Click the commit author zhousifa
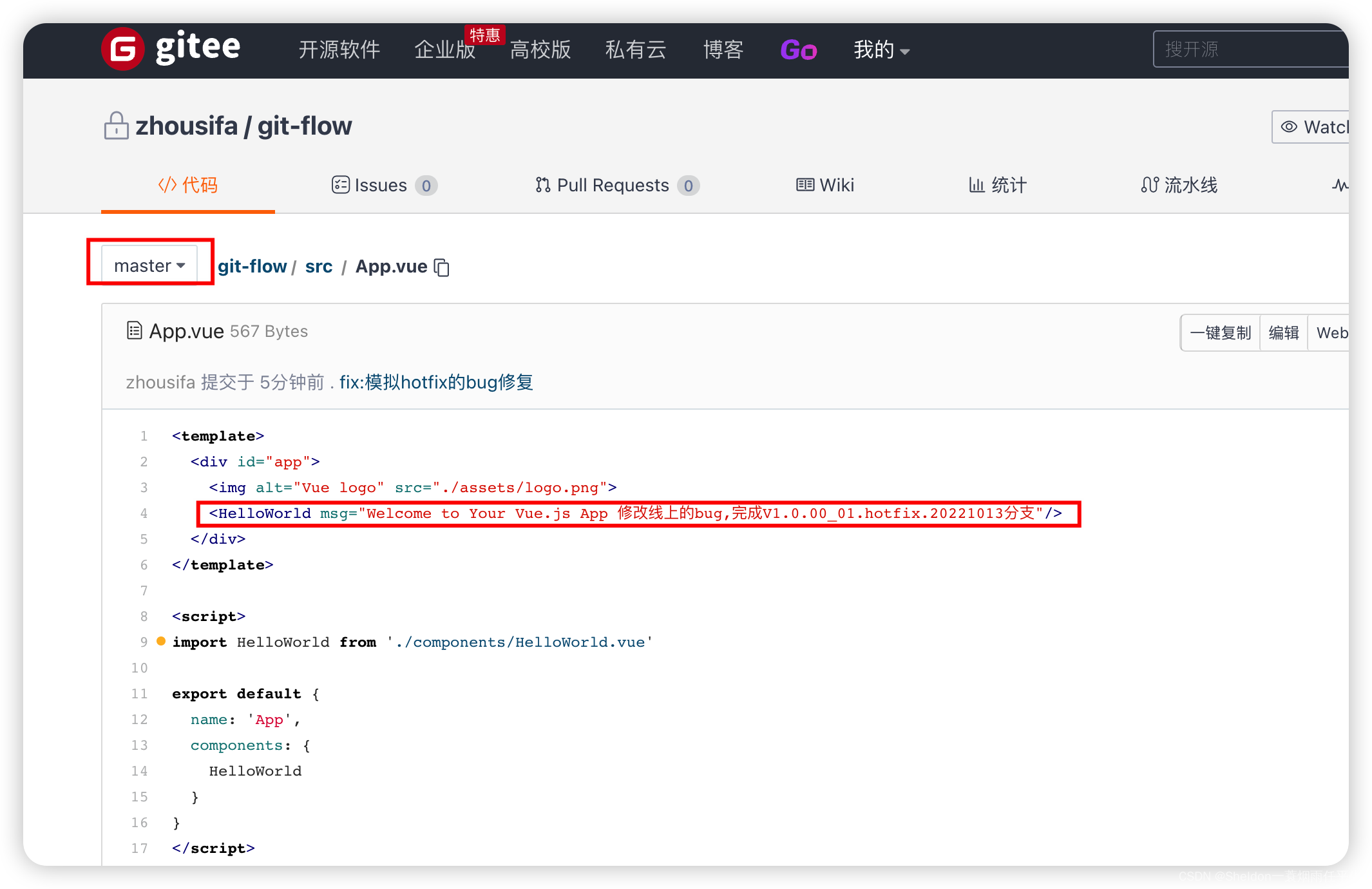 (160, 382)
